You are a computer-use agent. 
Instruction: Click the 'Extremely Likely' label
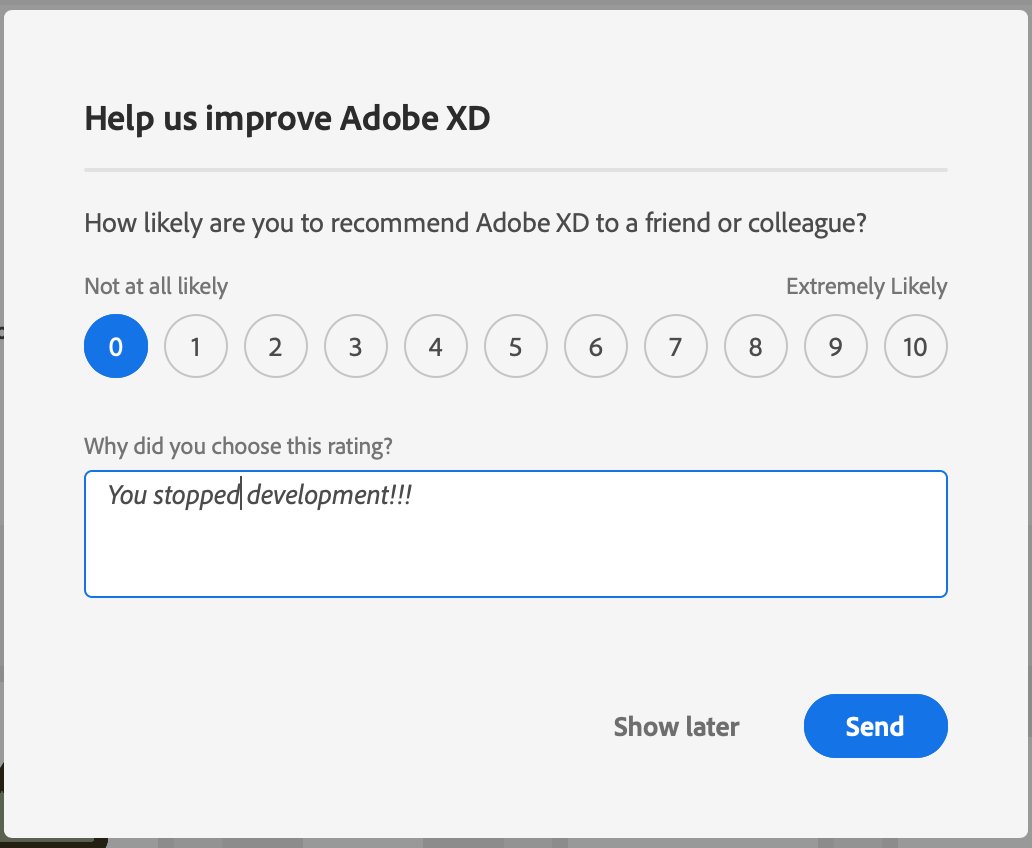867,286
